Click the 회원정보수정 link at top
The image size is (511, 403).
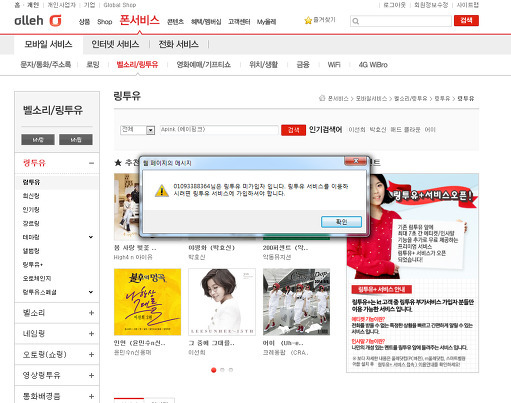(x=431, y=5)
